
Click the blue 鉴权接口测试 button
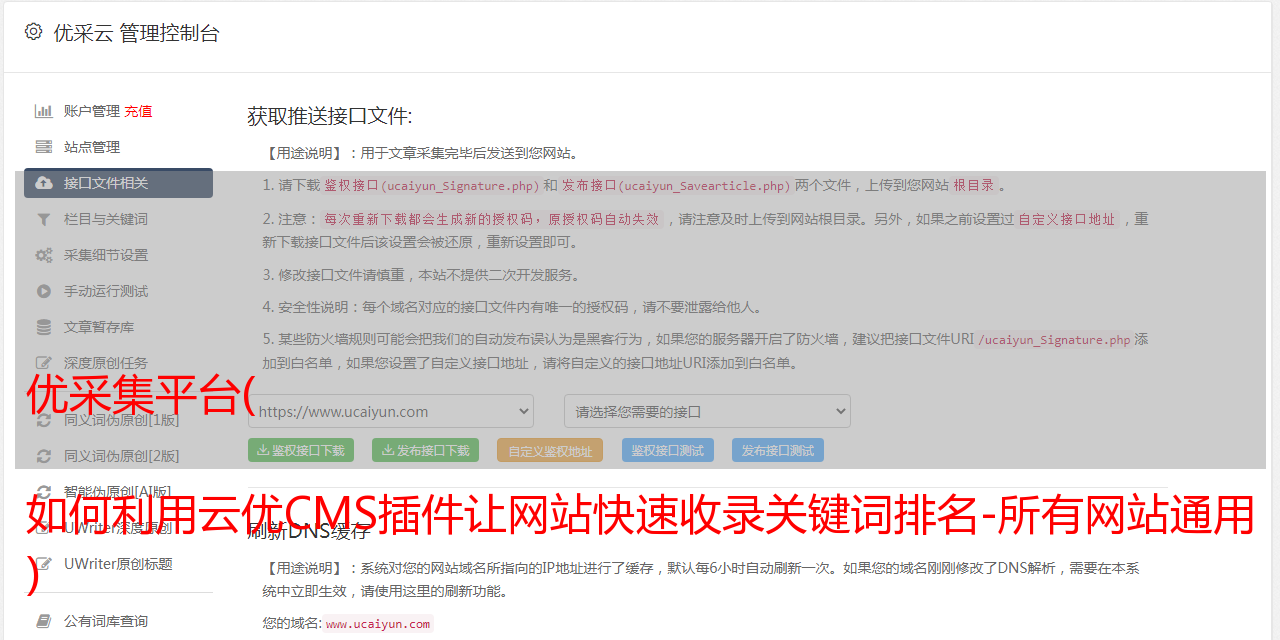pos(668,450)
